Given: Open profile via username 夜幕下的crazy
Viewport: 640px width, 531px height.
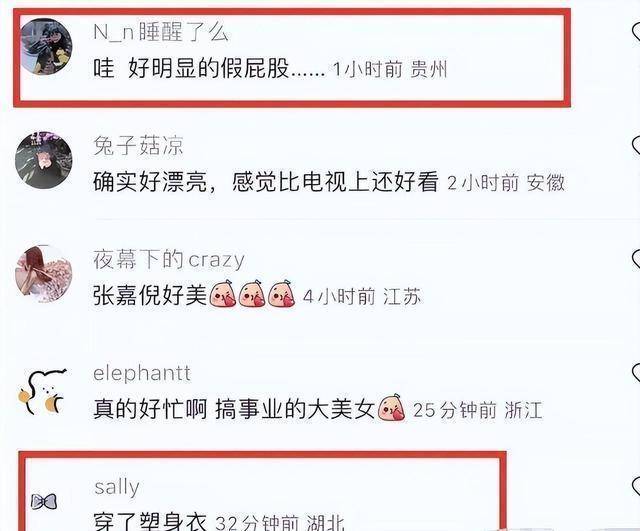Looking at the screenshot, I should (x=169, y=260).
